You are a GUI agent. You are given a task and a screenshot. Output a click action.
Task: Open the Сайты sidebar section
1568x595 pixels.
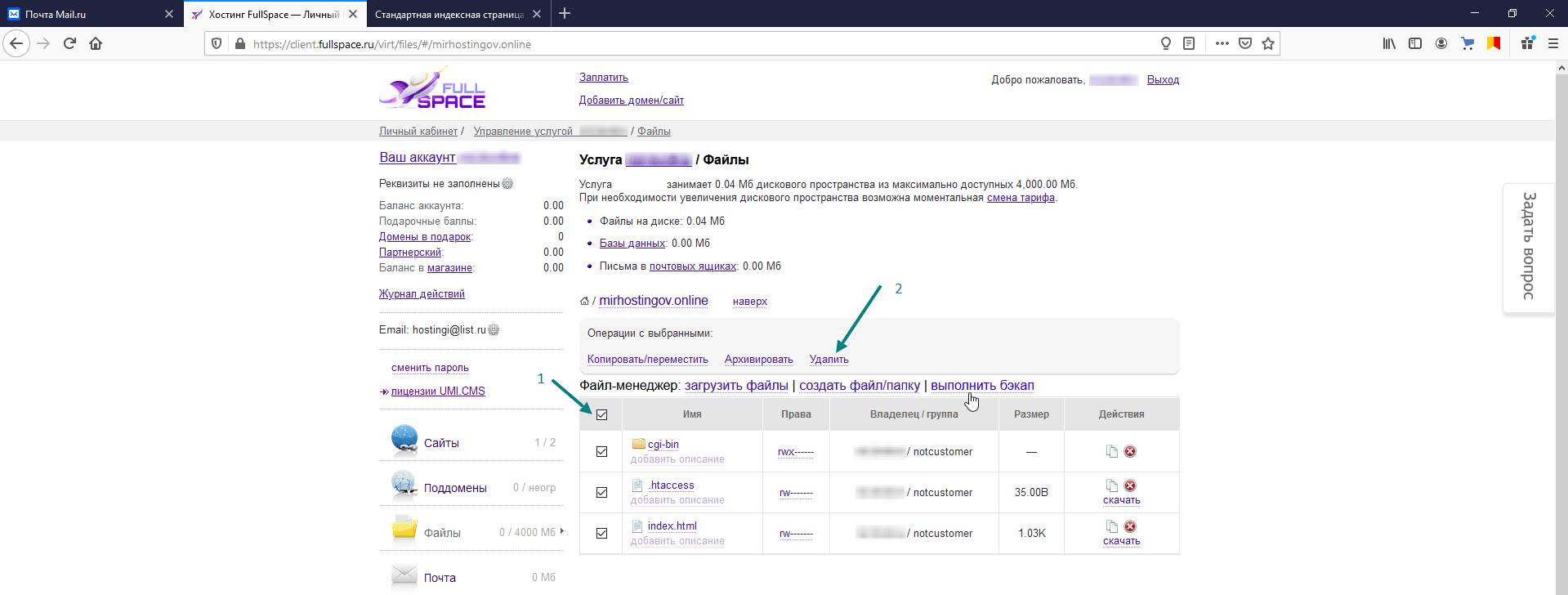click(x=441, y=443)
